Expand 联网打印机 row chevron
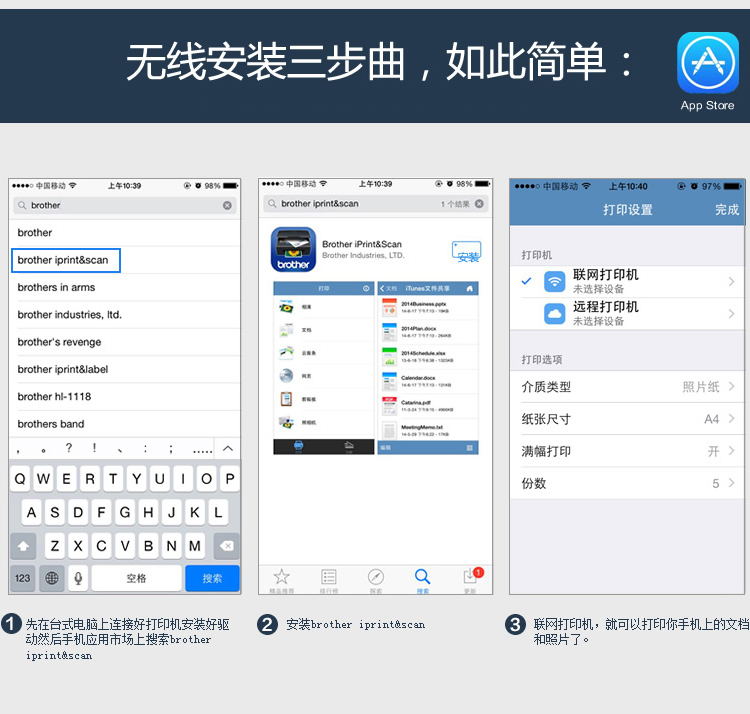750x714 pixels. pos(731,281)
